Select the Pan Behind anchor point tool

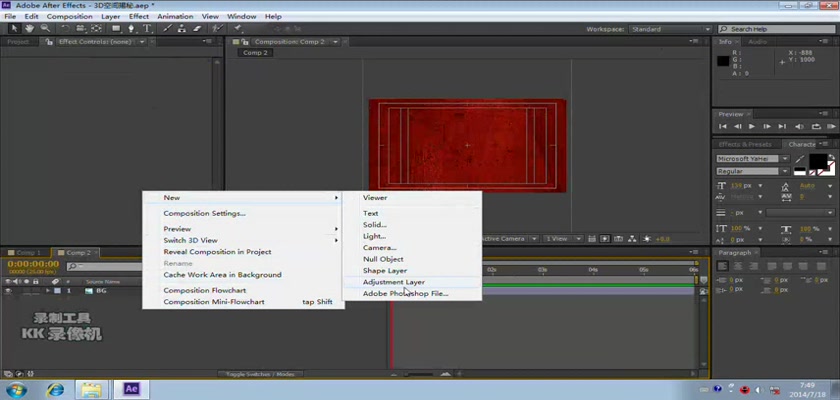(96, 29)
